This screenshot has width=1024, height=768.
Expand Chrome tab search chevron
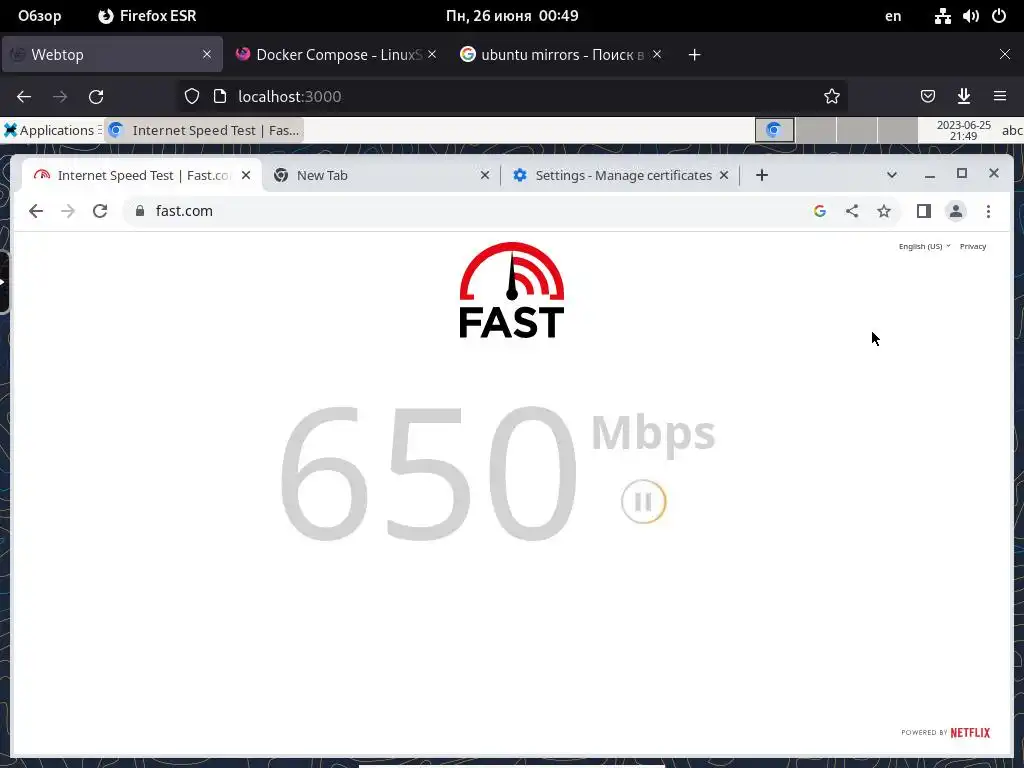point(891,174)
